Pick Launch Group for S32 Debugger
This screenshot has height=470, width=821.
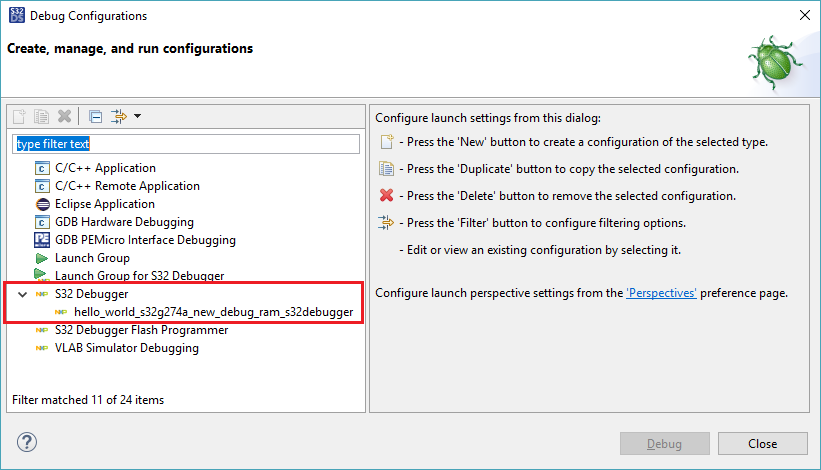coord(139,276)
